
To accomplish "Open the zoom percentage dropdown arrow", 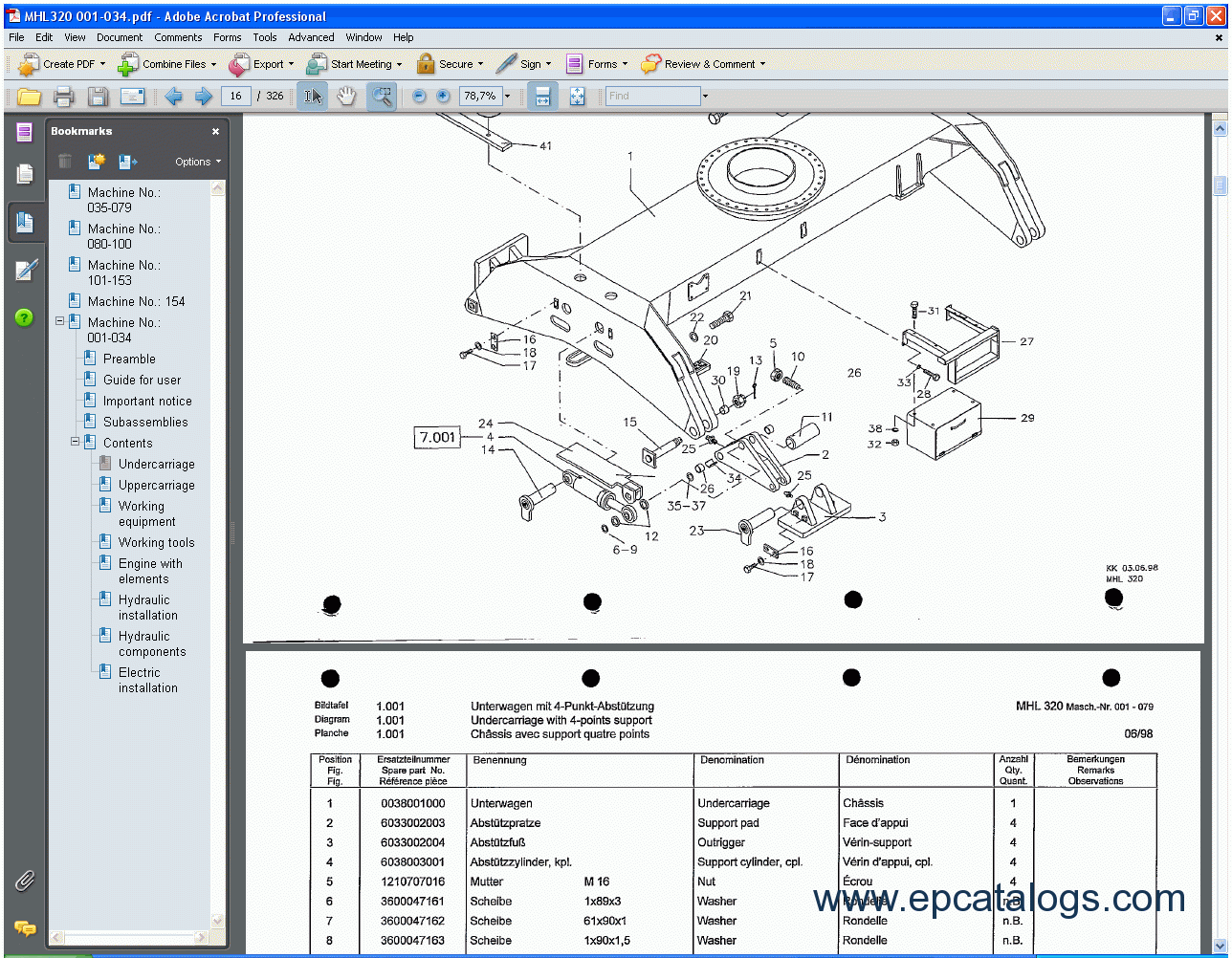I will tap(508, 96).
